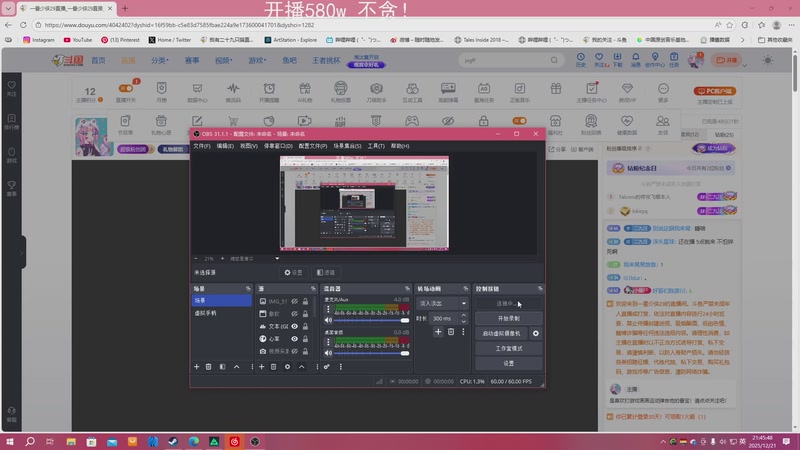Enable 工作室模式 studio mode

point(509,348)
